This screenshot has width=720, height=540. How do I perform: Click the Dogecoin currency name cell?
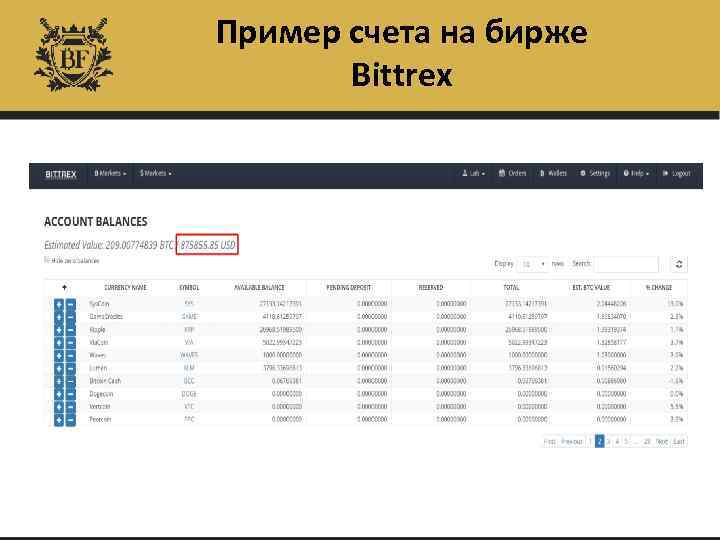101,394
